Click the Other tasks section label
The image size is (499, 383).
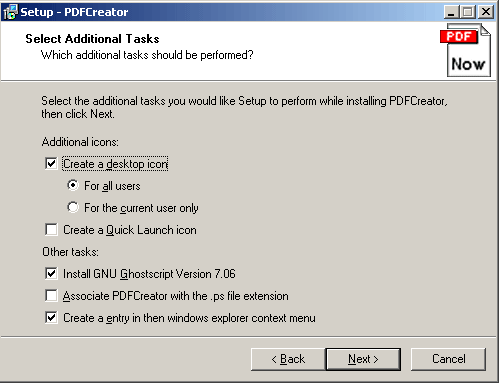(x=70, y=252)
